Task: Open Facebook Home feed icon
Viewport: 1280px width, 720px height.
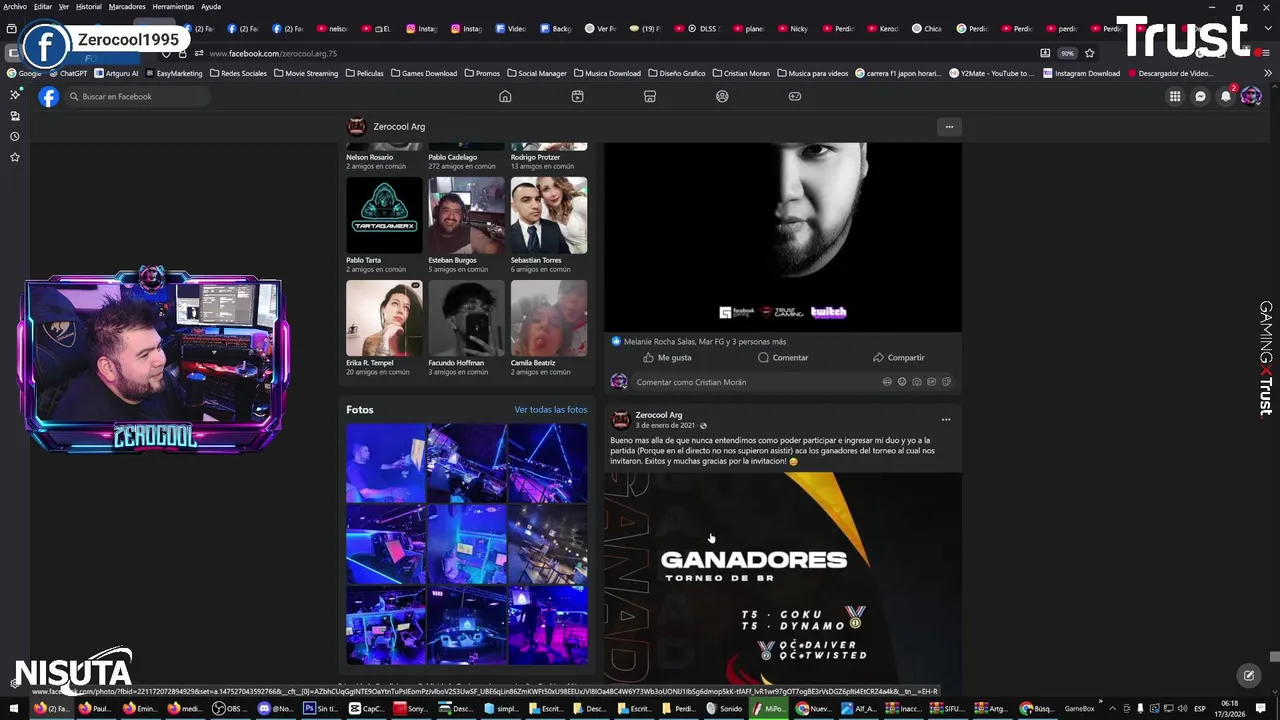Action: 505,96
